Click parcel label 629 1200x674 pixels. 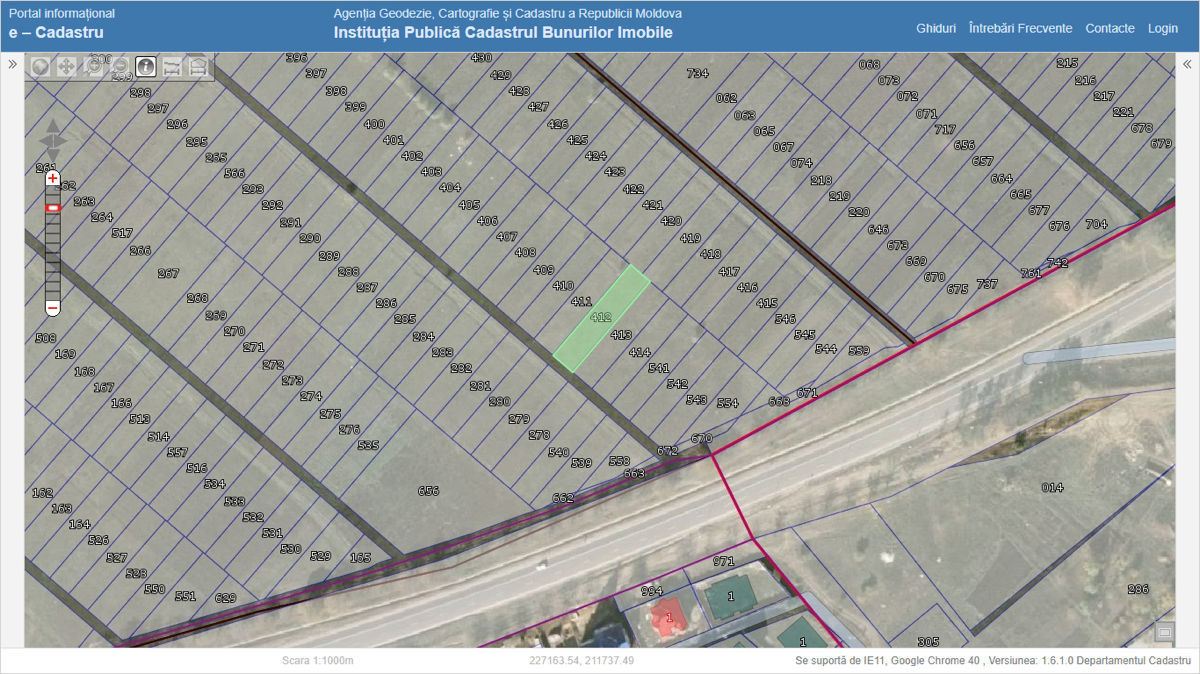226,599
